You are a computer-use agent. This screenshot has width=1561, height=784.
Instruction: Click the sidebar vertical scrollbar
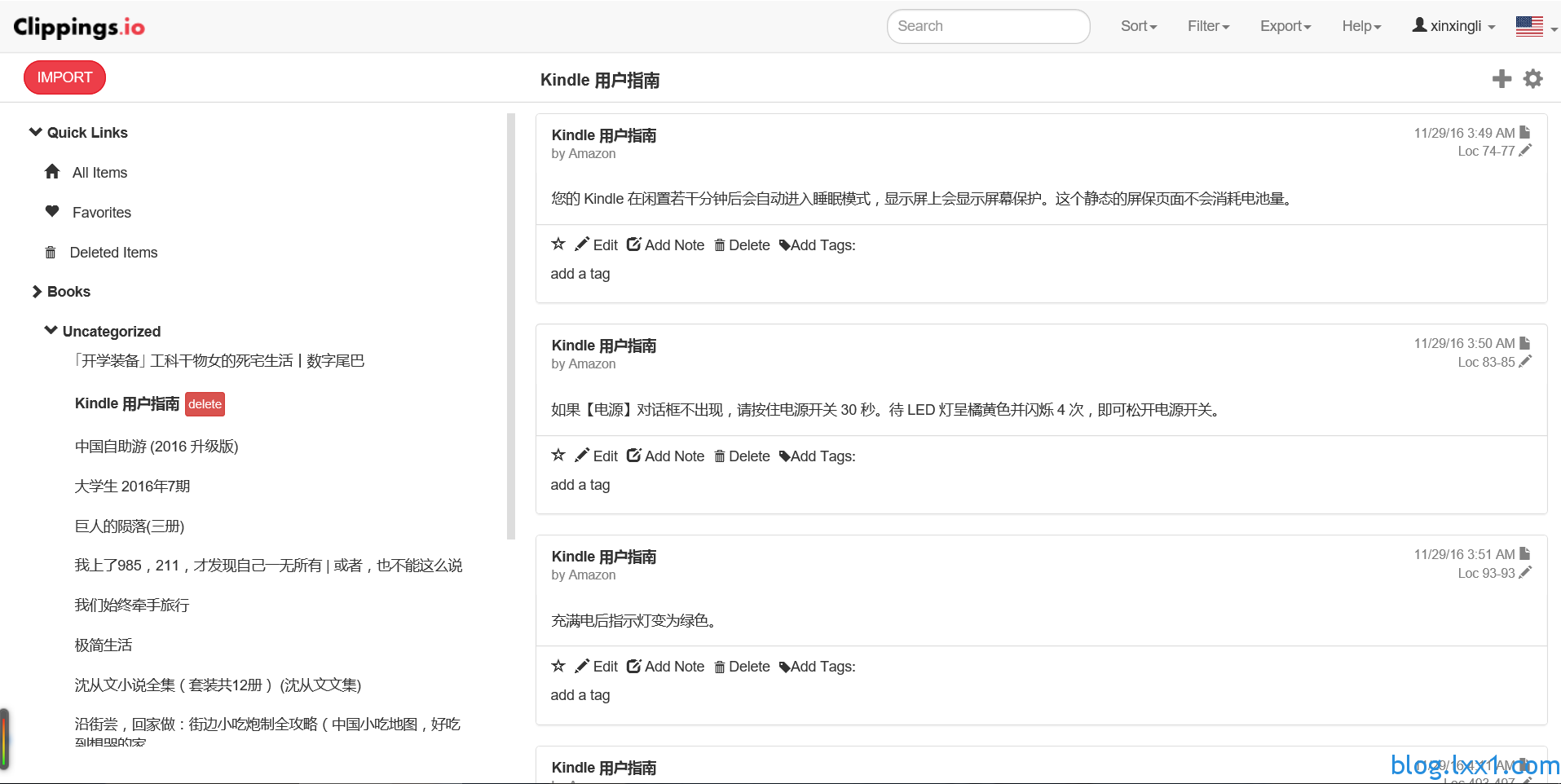coord(511,326)
